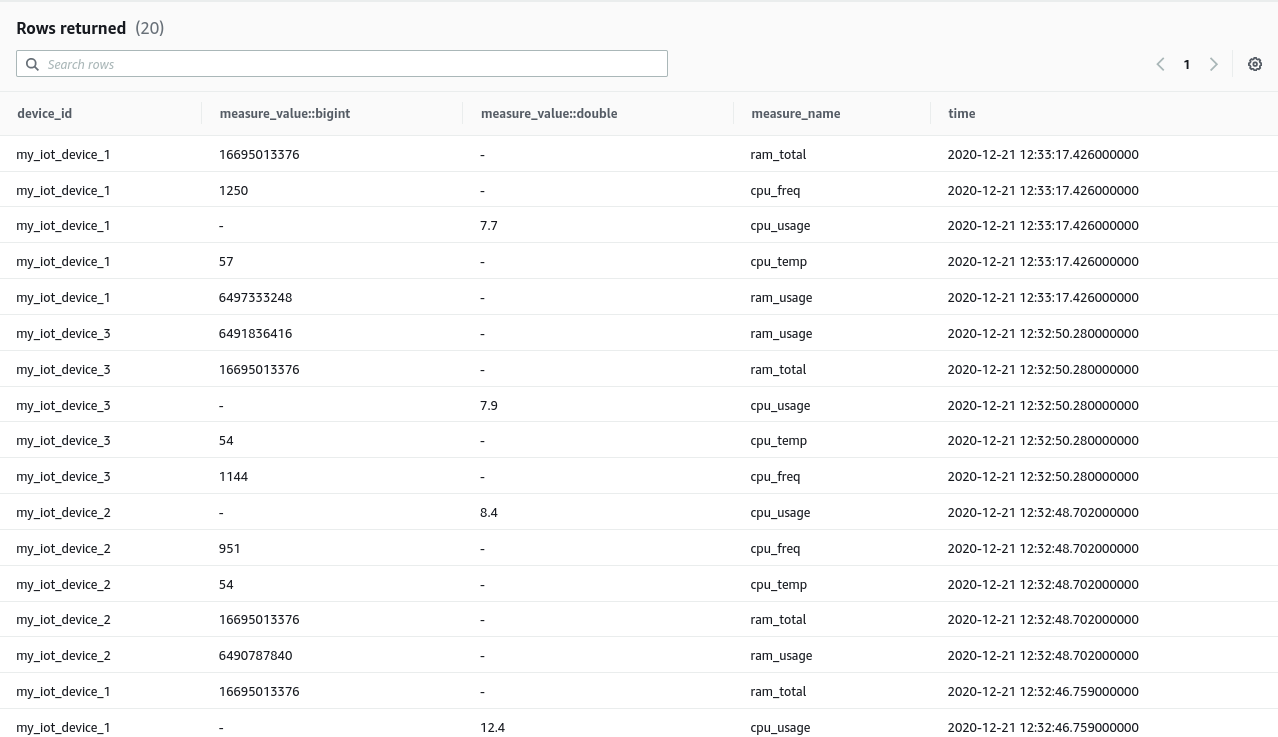Click the Rows returned (20) heading
1278x737 pixels.
[90, 28]
